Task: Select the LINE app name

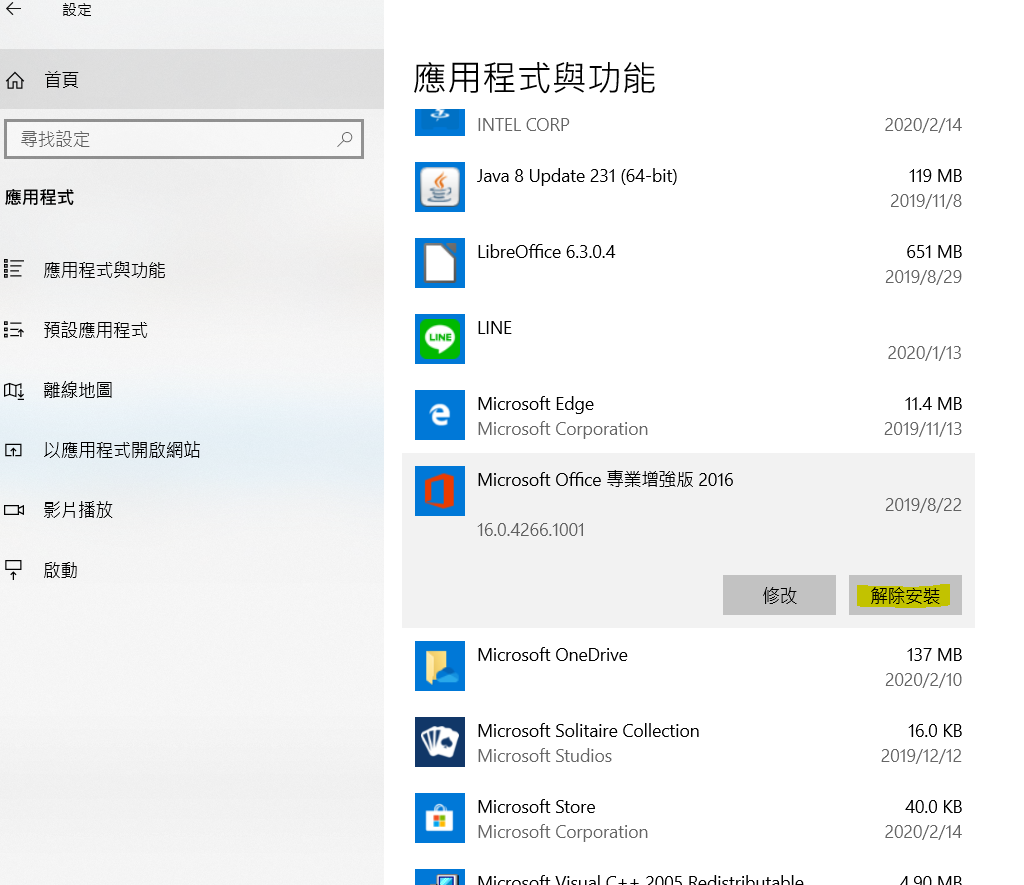Action: coord(494,328)
